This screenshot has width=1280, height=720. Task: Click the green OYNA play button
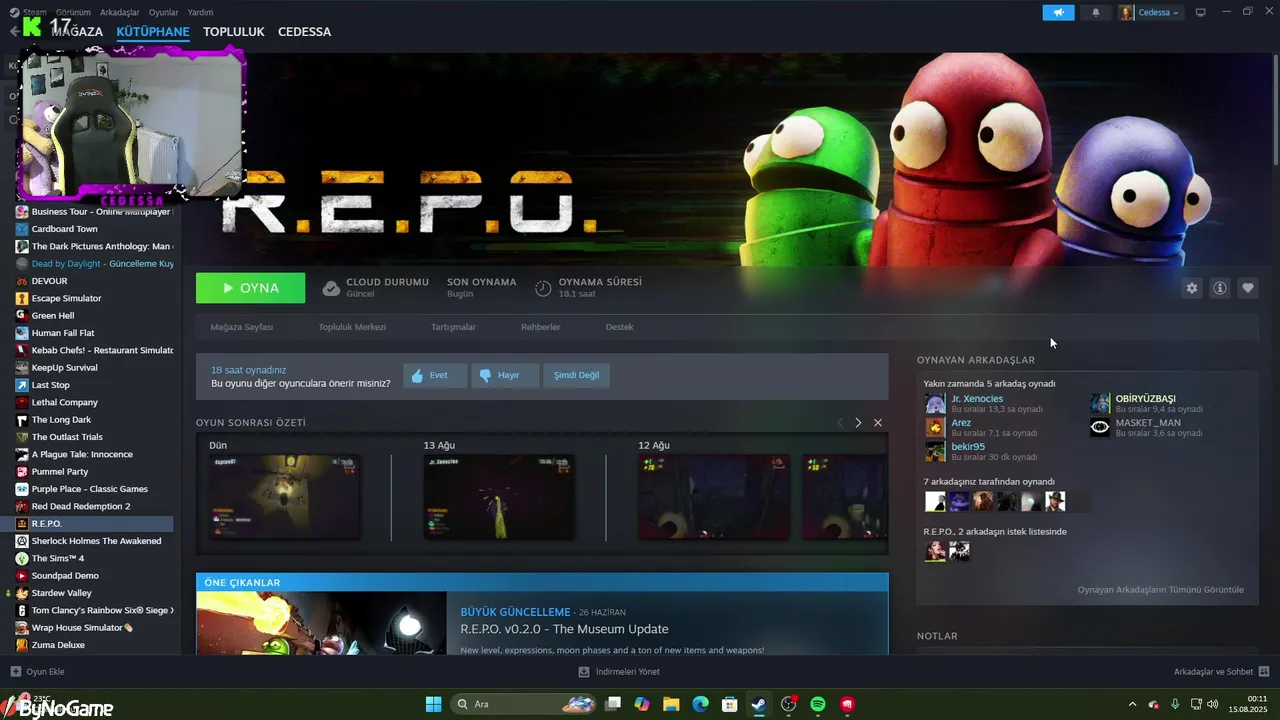coord(250,288)
